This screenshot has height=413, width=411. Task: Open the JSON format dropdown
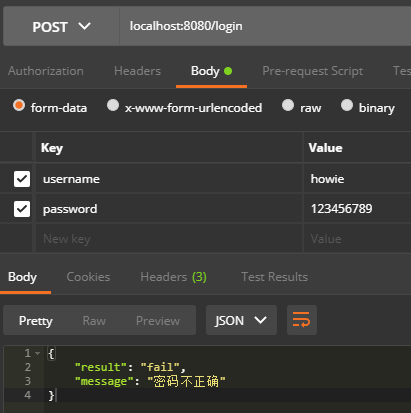click(241, 320)
